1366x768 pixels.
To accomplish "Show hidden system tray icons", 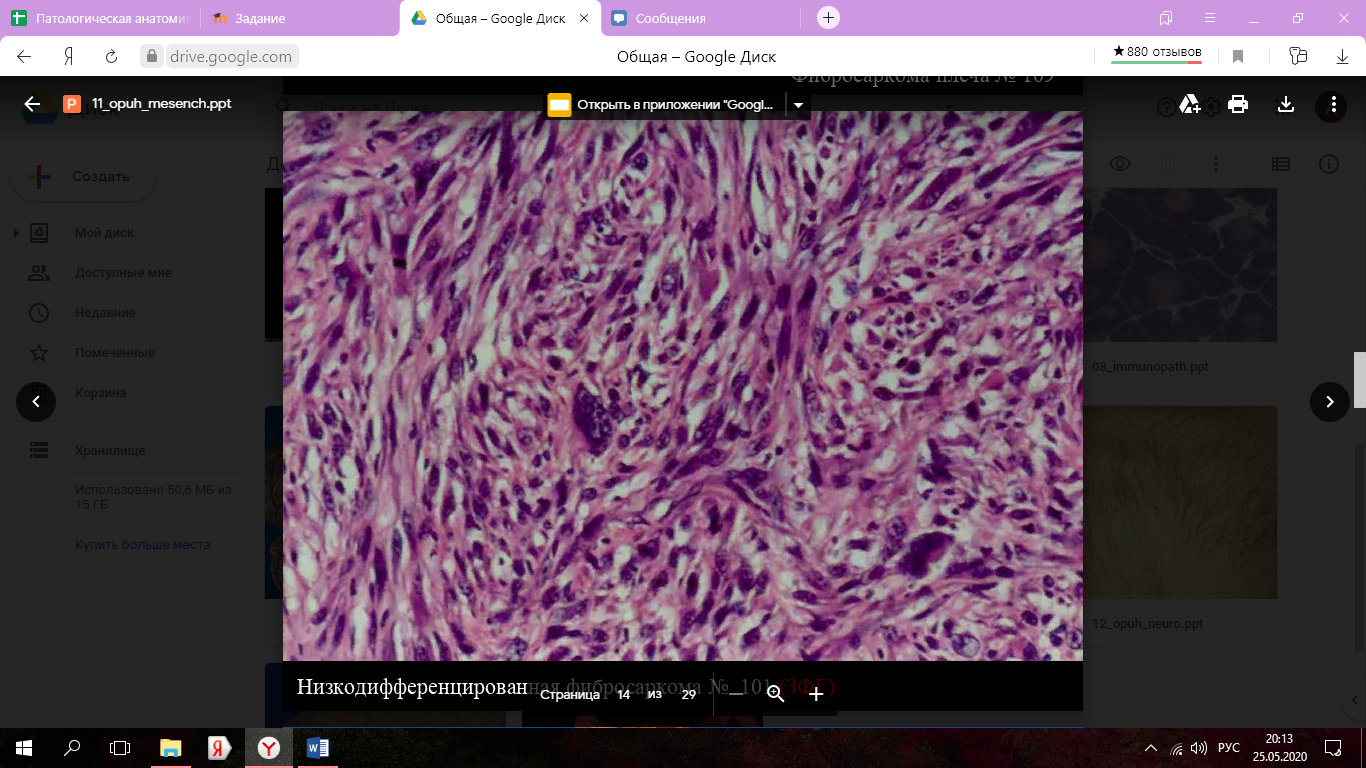I will tap(1151, 748).
